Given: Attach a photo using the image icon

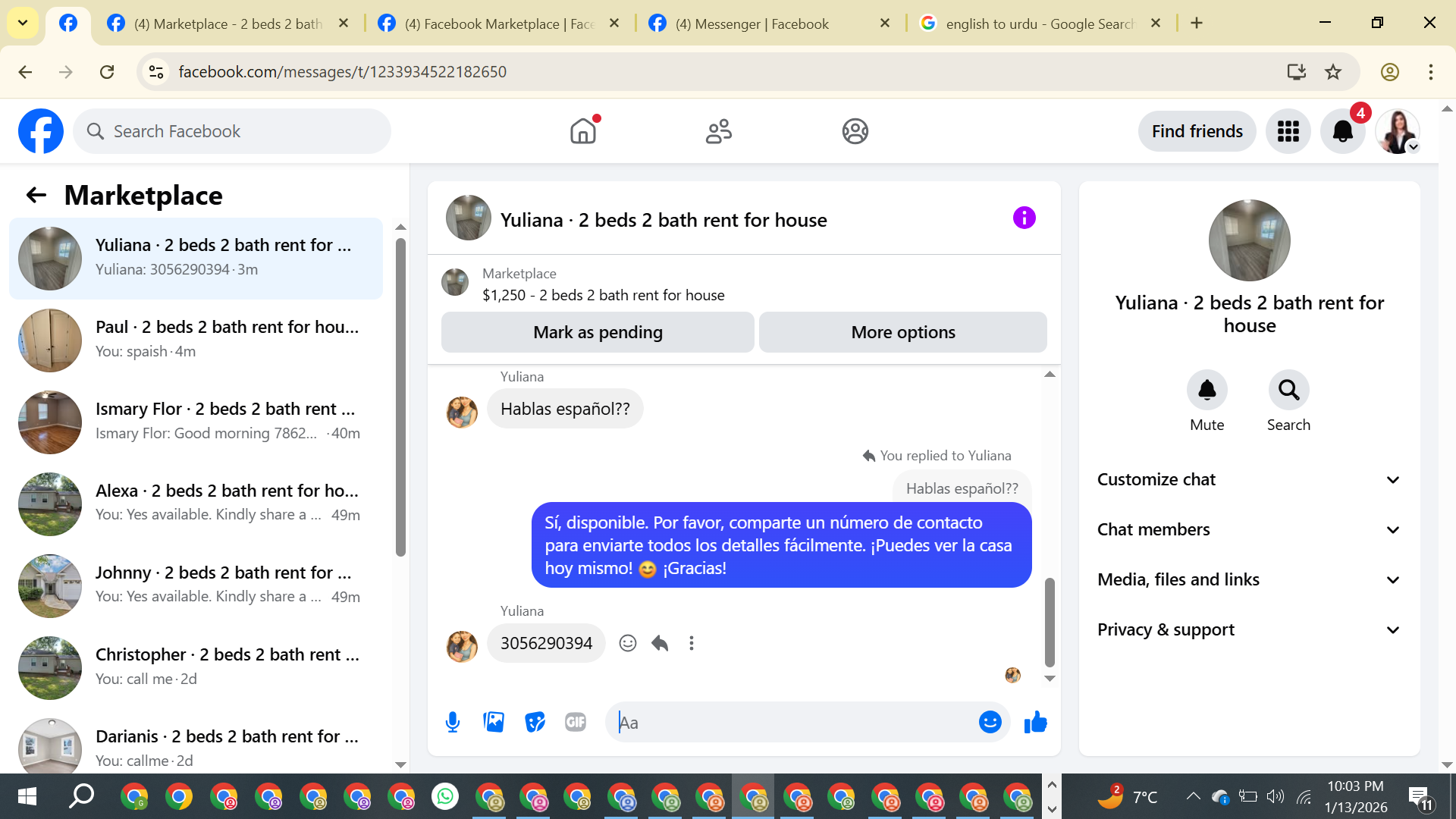Looking at the screenshot, I should [x=494, y=722].
